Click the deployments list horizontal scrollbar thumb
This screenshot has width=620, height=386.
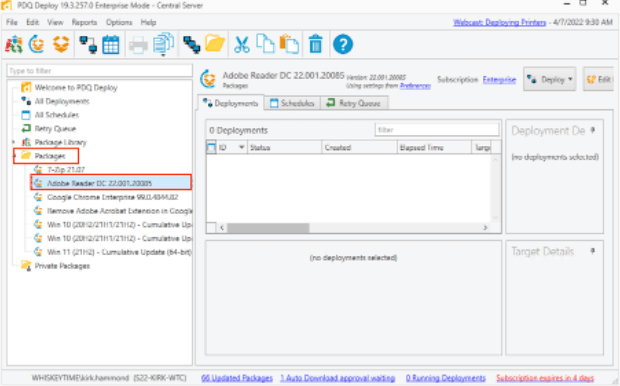click(x=268, y=228)
